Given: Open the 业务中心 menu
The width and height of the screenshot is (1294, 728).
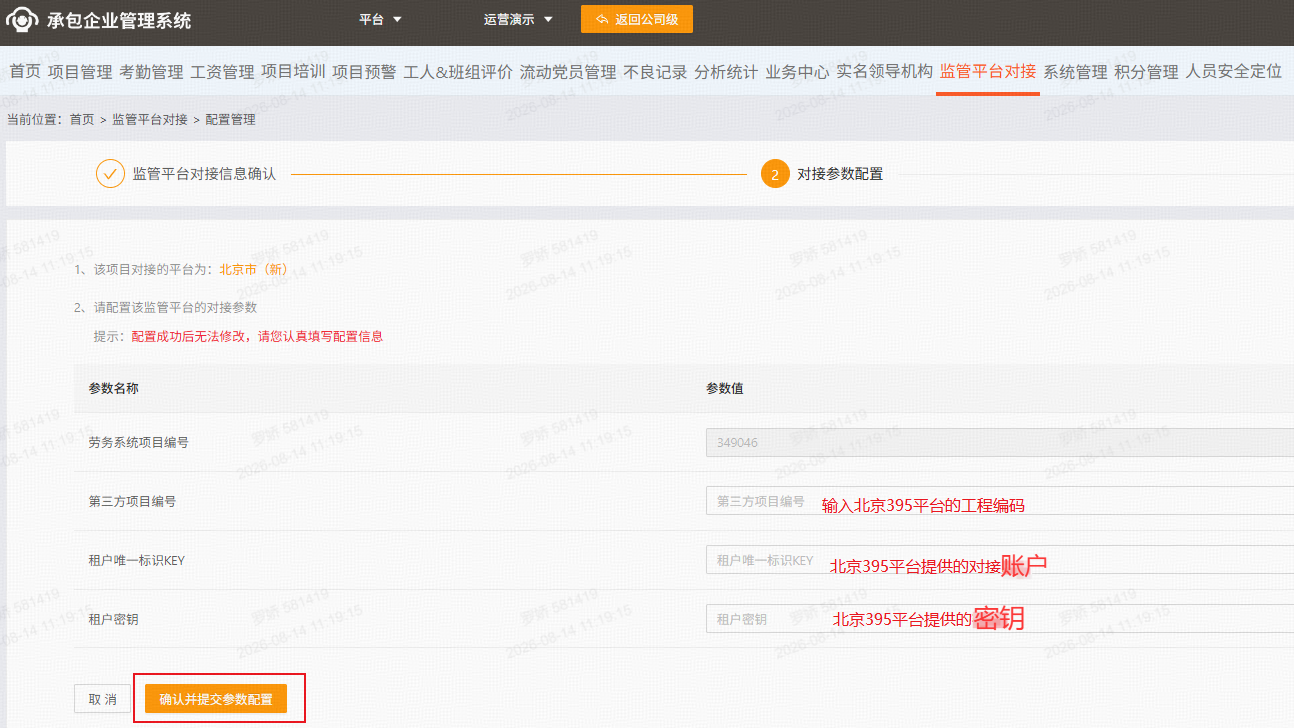Looking at the screenshot, I should coord(797,71).
